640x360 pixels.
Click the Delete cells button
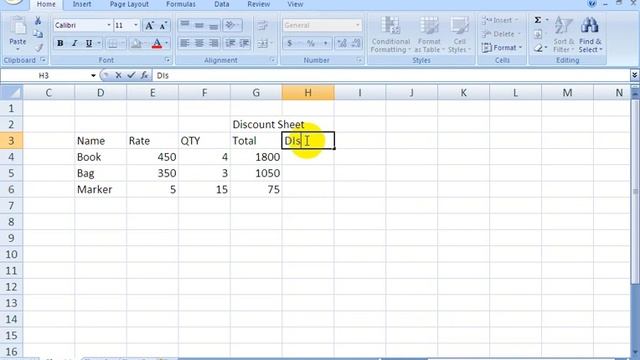[501, 34]
